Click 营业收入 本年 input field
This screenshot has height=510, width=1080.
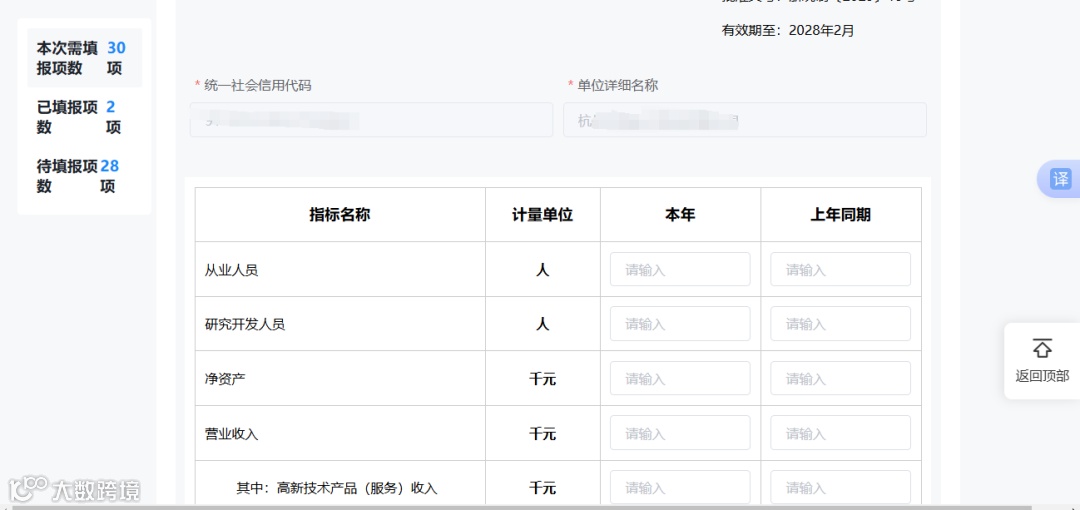click(680, 433)
